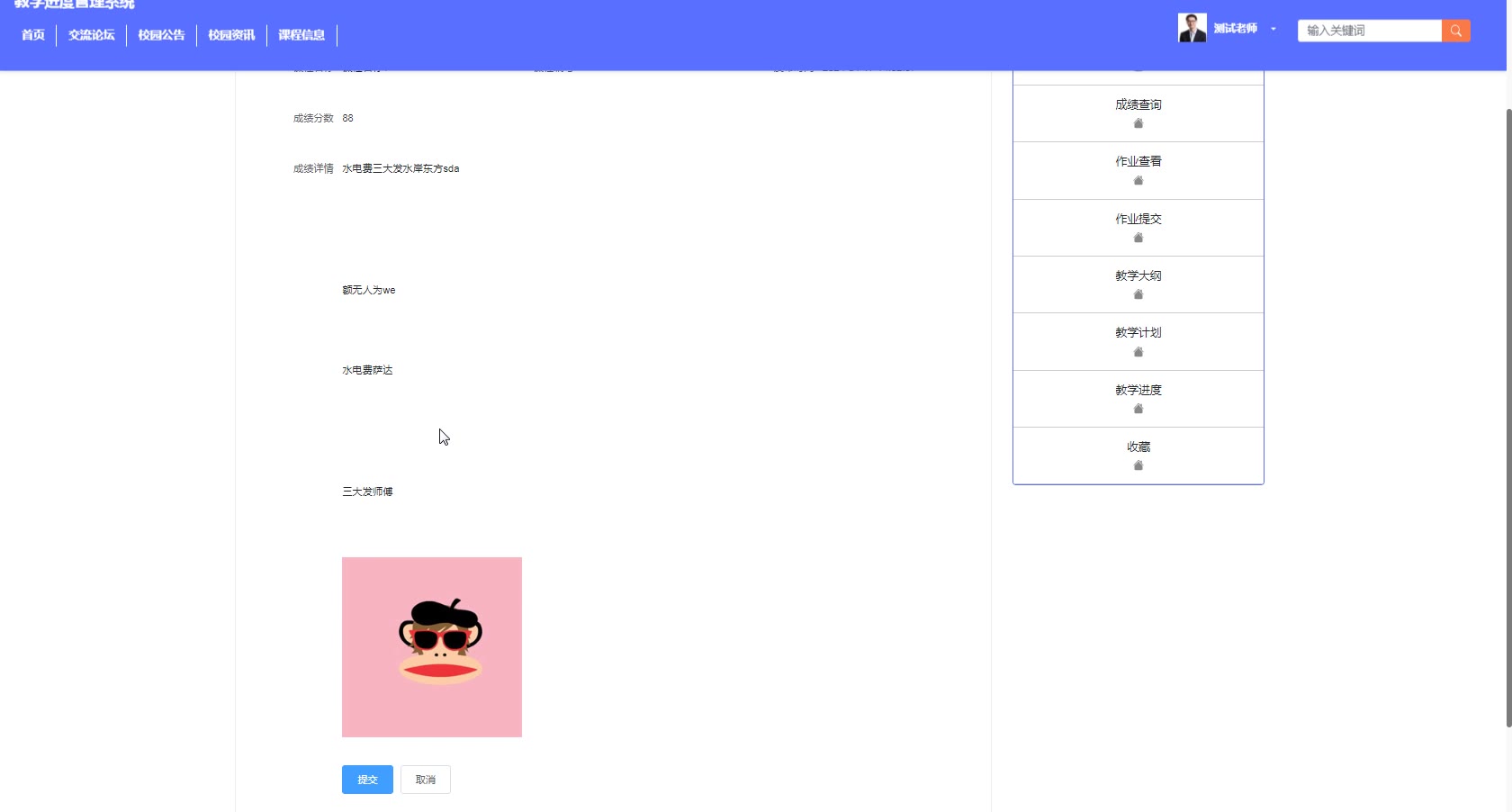Cancel with the 取消 button
The image size is (1512, 812).
(426, 780)
